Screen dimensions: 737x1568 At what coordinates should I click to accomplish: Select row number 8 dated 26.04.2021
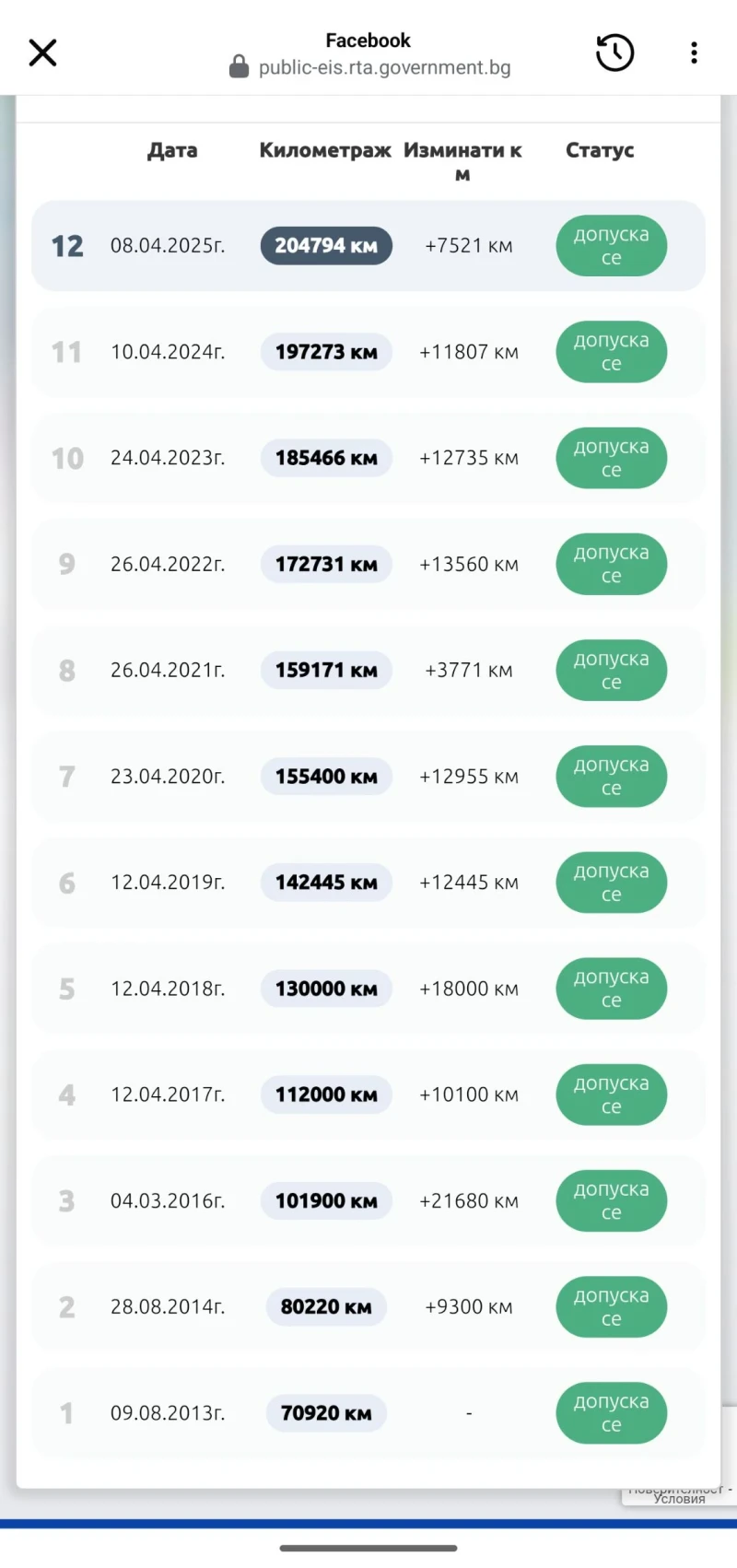click(167, 670)
